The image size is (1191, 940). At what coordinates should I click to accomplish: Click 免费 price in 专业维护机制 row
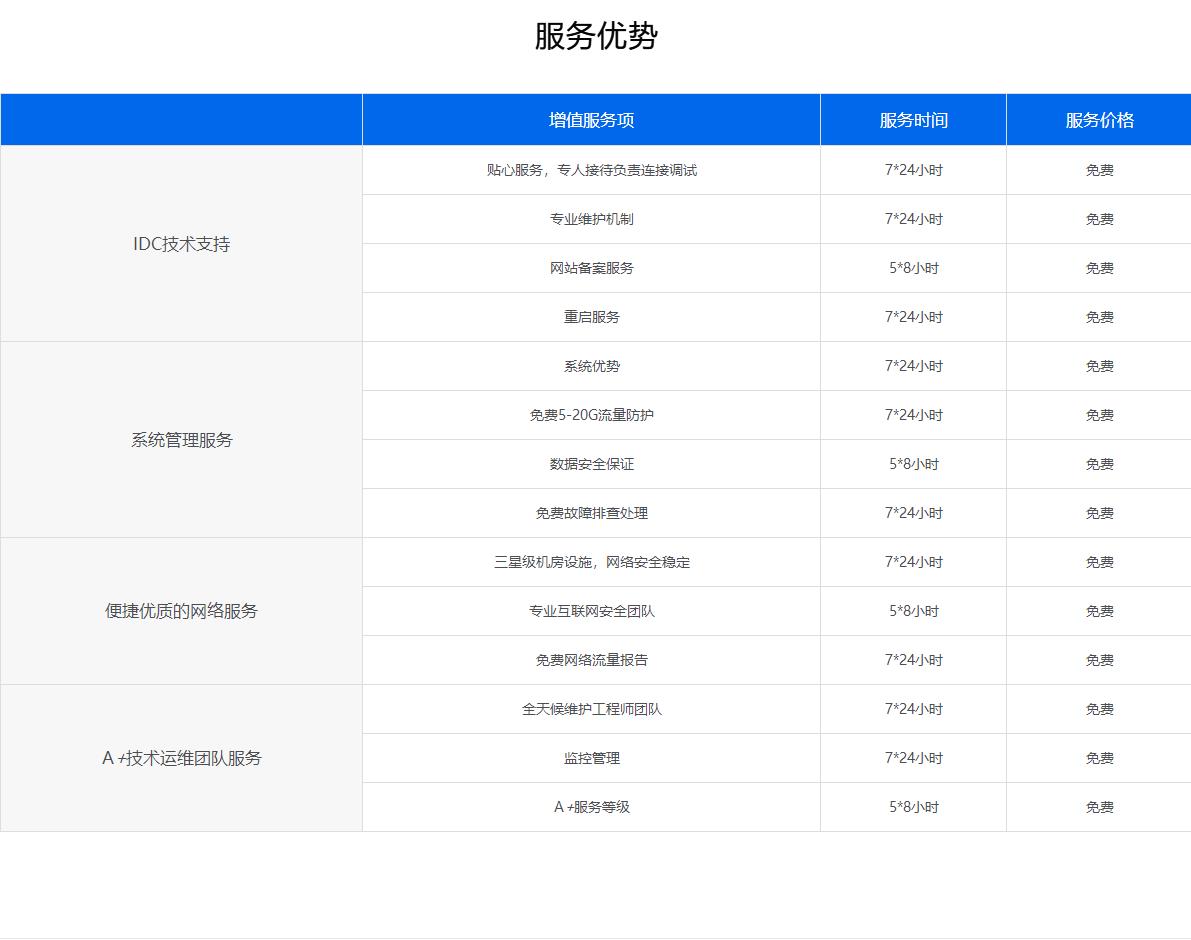(x=1099, y=219)
